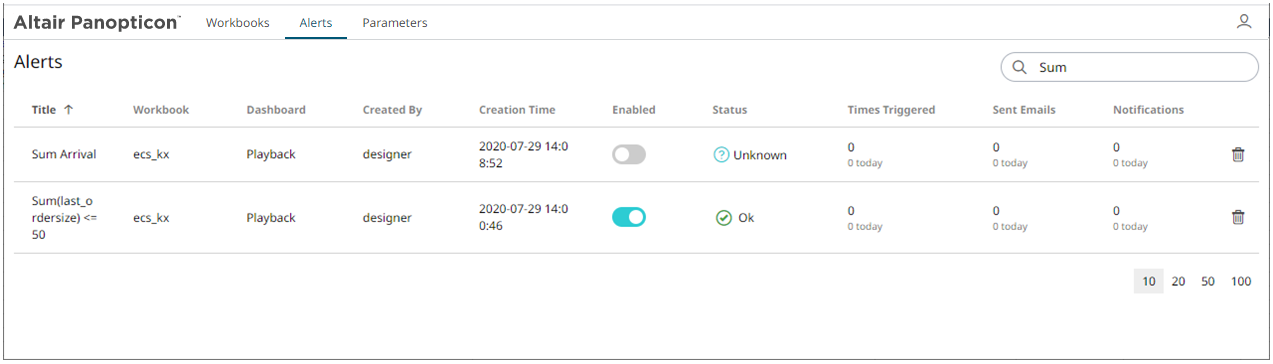Screen dimensions: 1273x364
Task: Open the Parameters tab
Action: point(395,22)
